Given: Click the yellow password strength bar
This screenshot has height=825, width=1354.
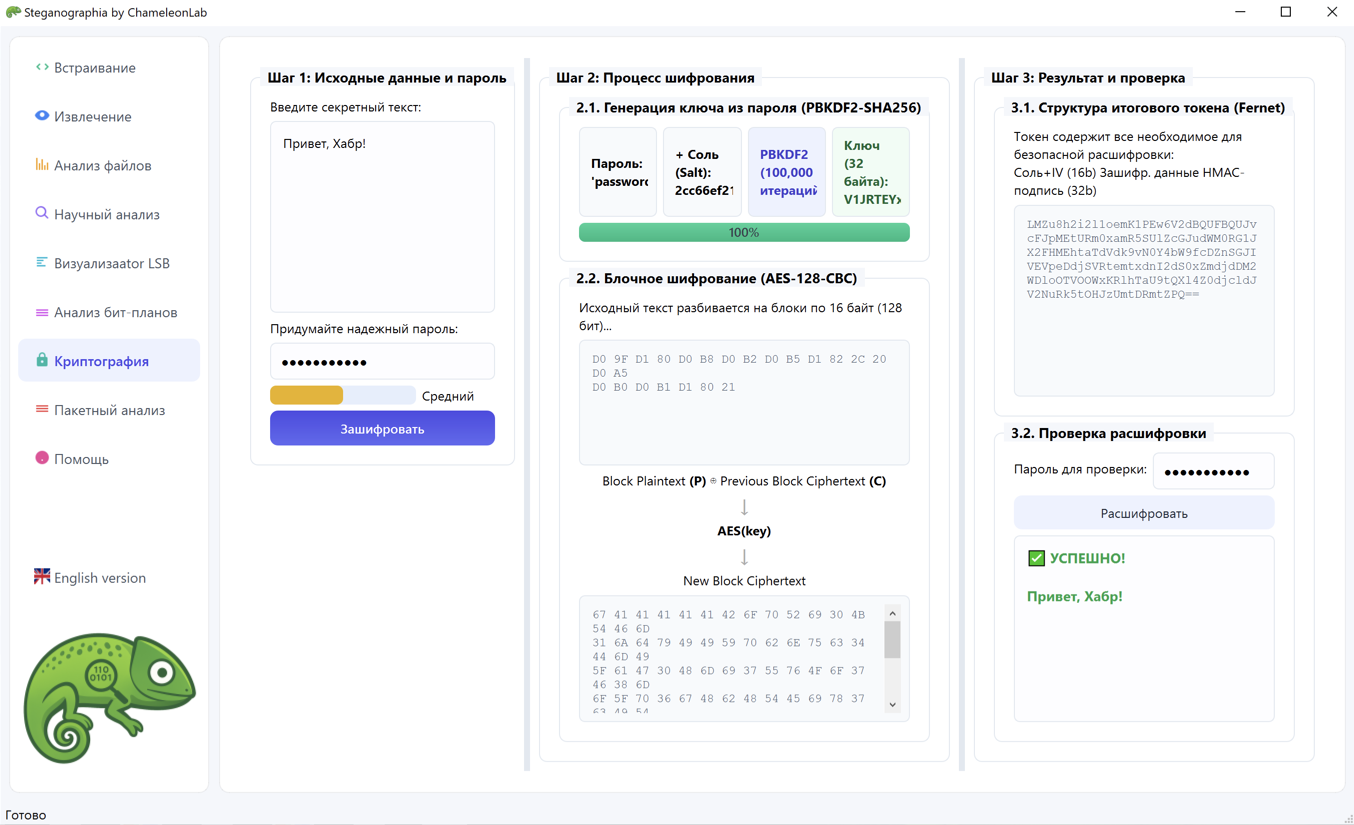Looking at the screenshot, I should (305, 395).
